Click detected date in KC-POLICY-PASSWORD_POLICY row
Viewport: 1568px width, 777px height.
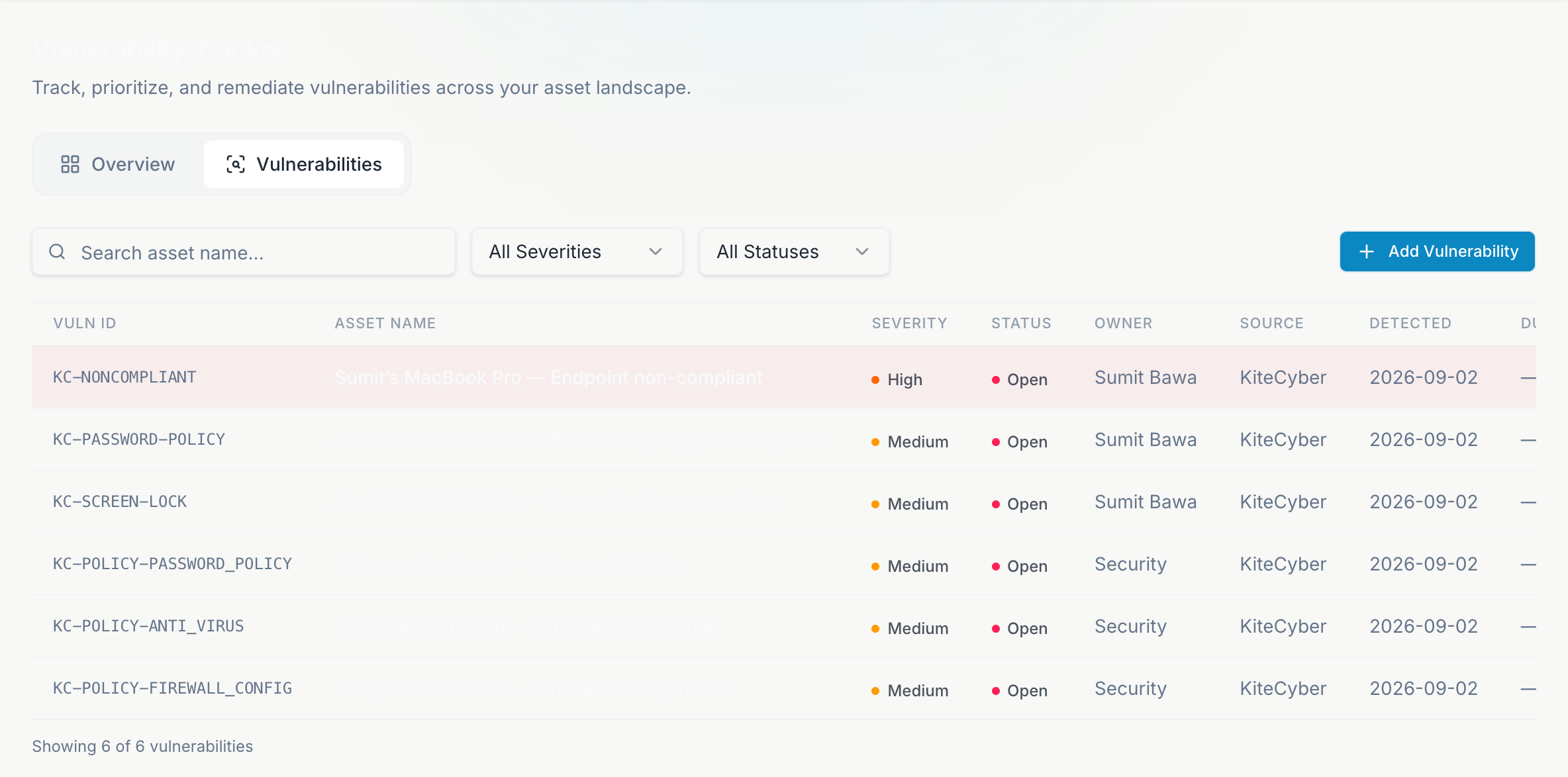point(1424,564)
